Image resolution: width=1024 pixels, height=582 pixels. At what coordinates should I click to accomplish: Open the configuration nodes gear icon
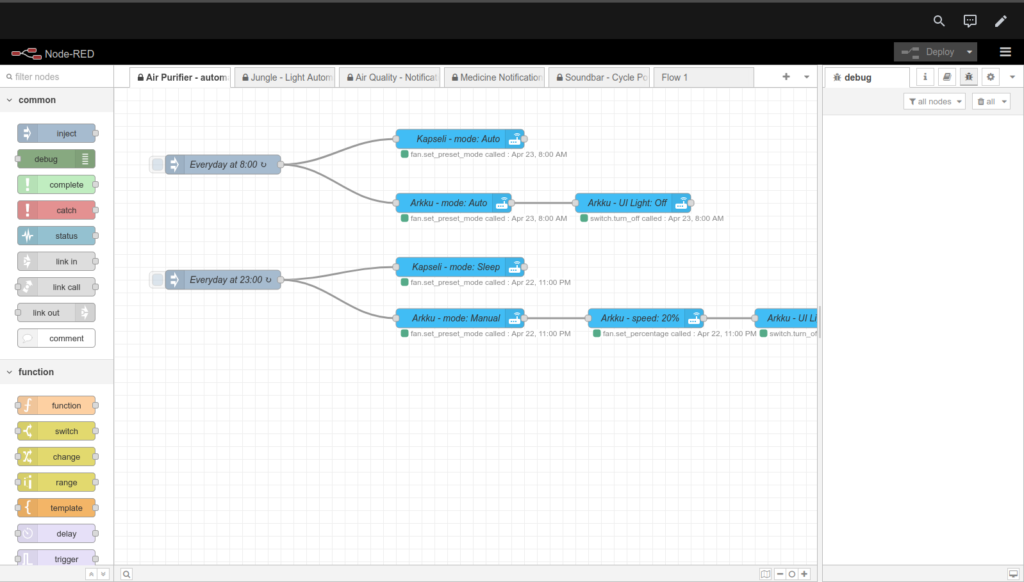pyautogui.click(x=989, y=76)
